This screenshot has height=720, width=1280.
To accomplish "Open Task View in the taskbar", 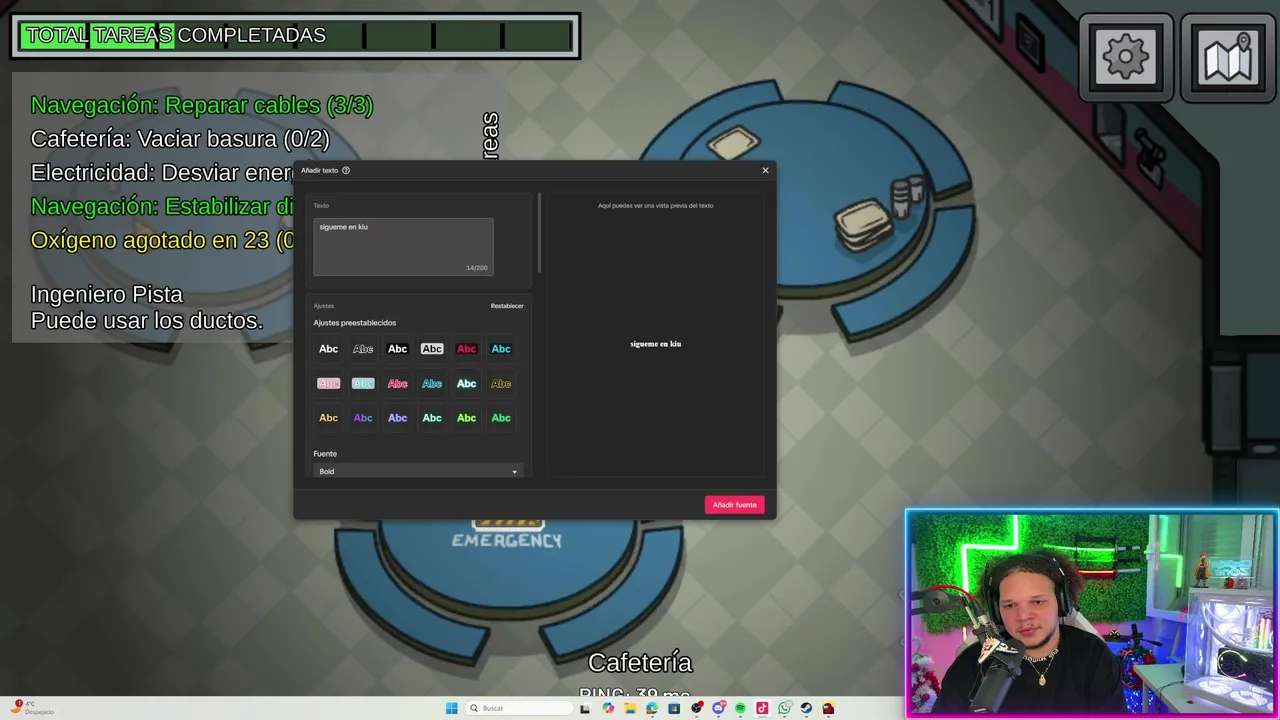I will (585, 708).
